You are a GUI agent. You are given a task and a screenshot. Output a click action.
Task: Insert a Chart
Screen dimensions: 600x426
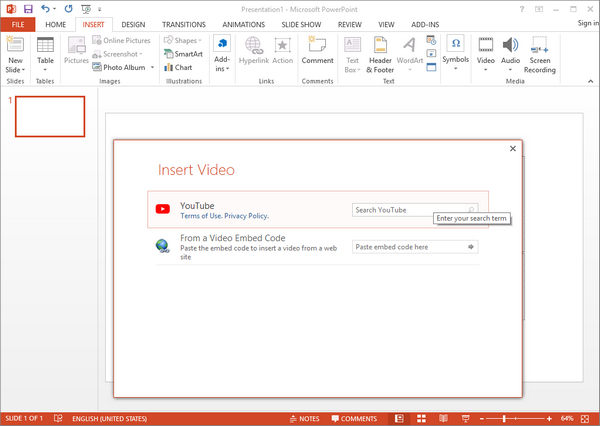[x=178, y=67]
